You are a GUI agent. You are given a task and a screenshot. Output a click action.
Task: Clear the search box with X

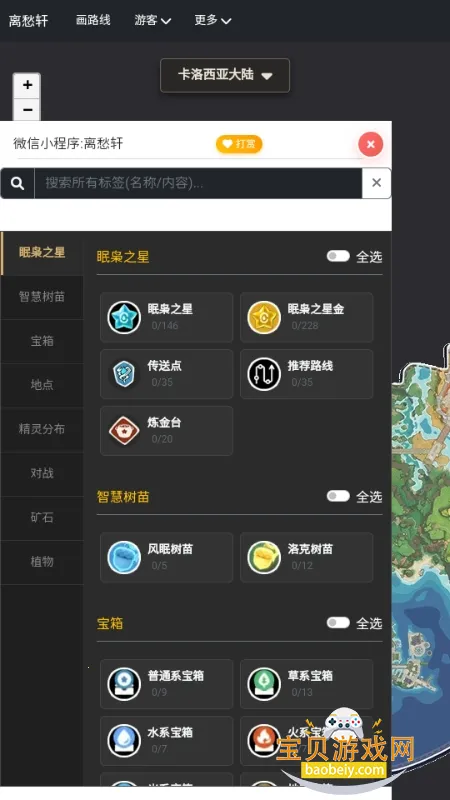[377, 183]
